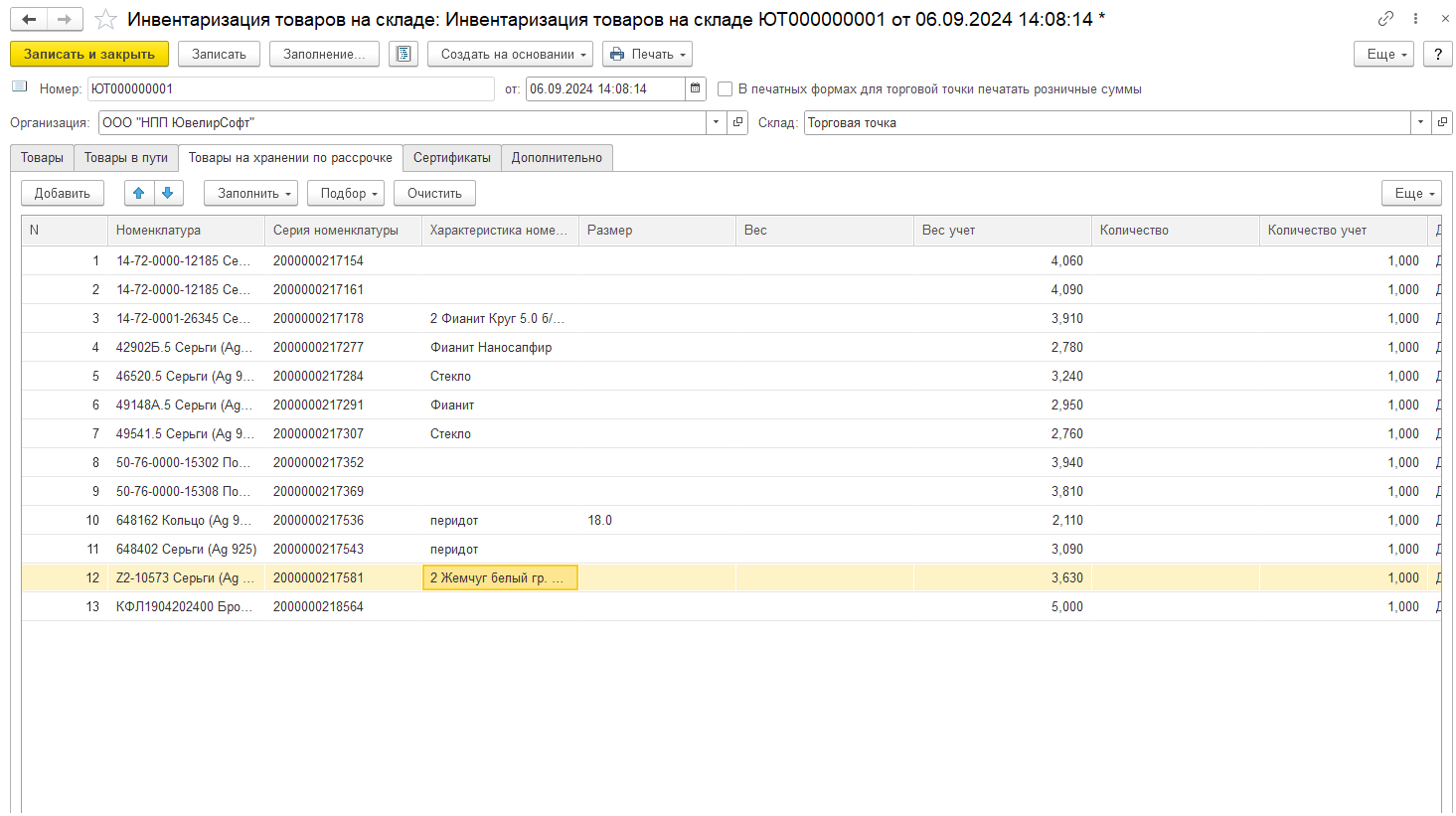Open the Печать dropdown menu
The width and height of the screenshot is (1456, 816).
tap(647, 54)
